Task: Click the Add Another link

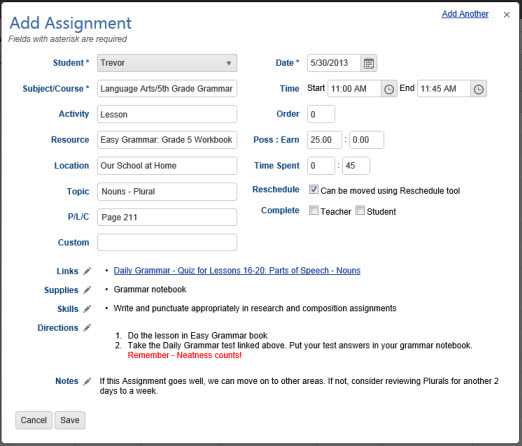Action: point(465,14)
